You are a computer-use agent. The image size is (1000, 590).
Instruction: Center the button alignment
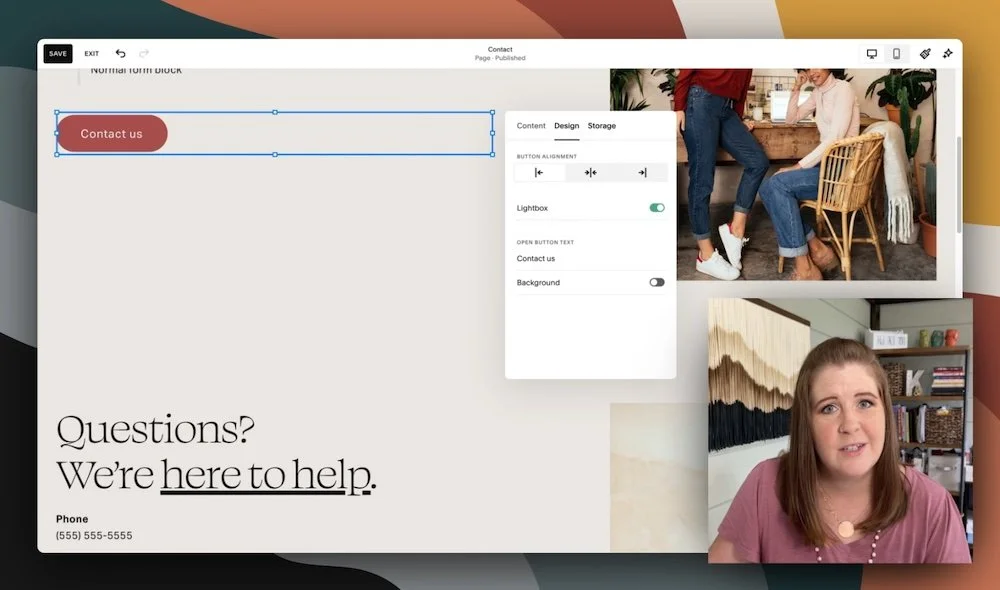591,172
